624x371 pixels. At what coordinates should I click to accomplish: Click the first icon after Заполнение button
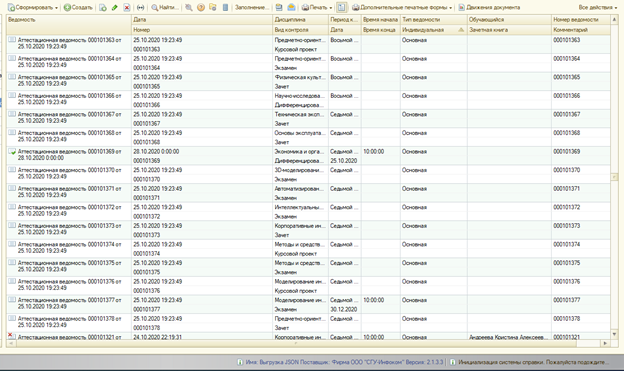click(279, 7)
